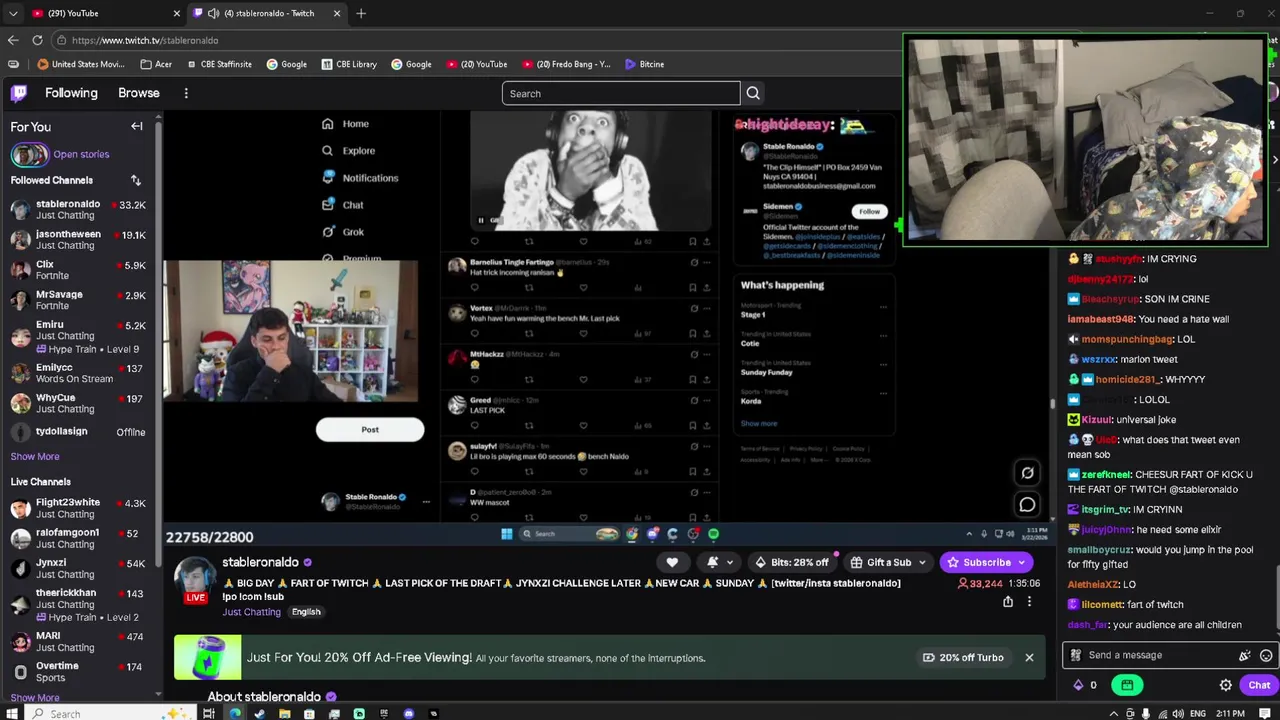Open the chat celebration icon beside emotes
The image size is (1280, 720).
pyautogui.click(x=1245, y=656)
